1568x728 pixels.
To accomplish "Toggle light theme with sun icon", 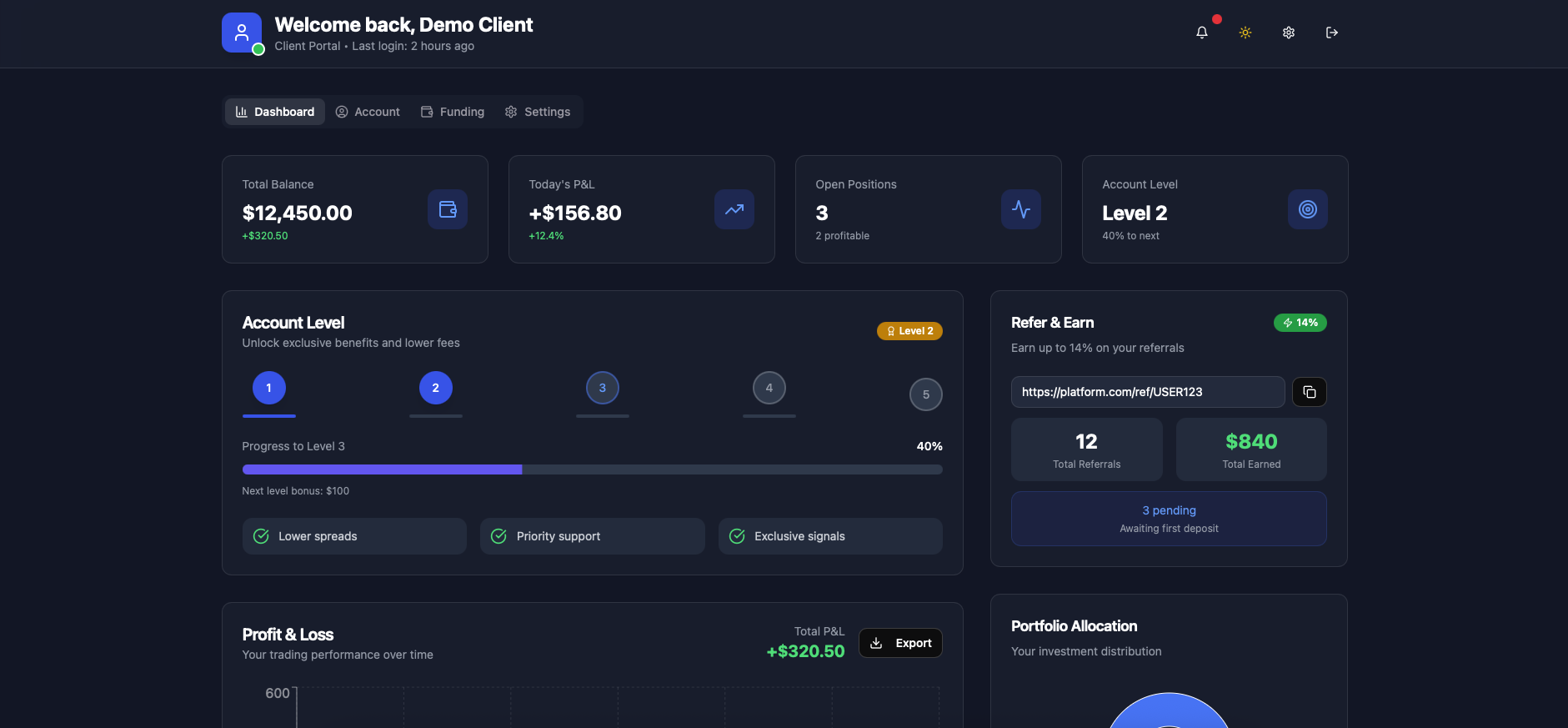I will tap(1245, 33).
